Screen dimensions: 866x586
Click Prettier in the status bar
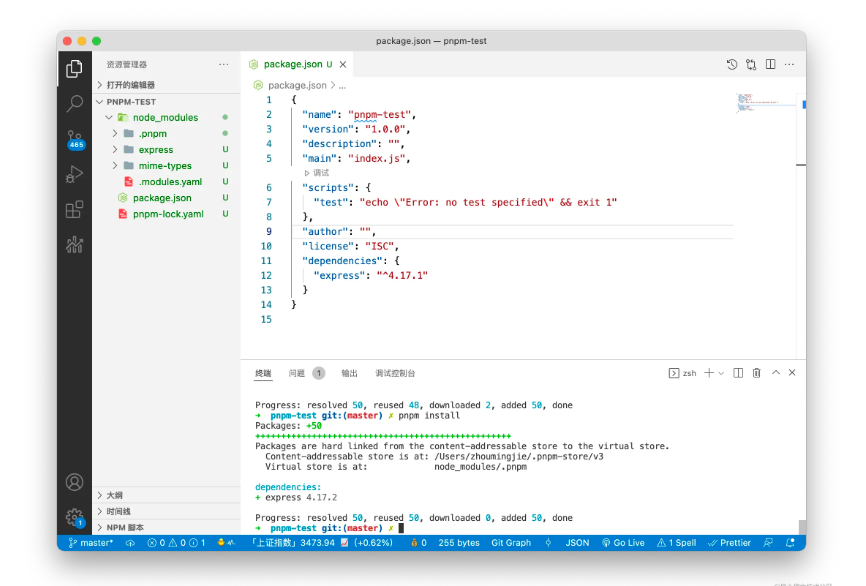tap(730, 543)
